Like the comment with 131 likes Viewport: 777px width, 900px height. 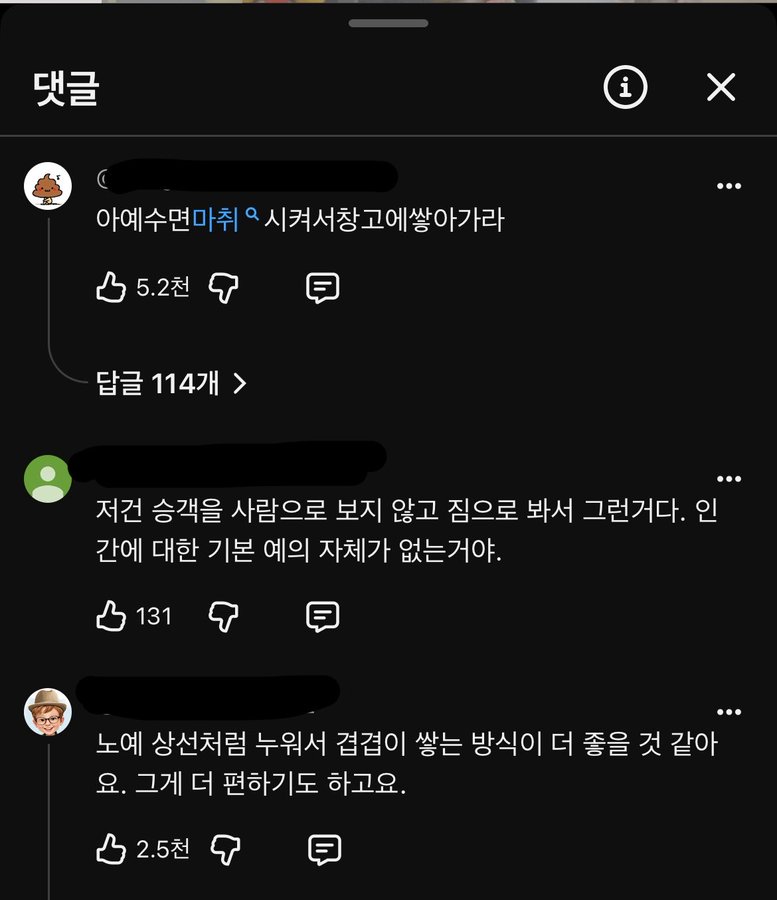[x=111, y=616]
